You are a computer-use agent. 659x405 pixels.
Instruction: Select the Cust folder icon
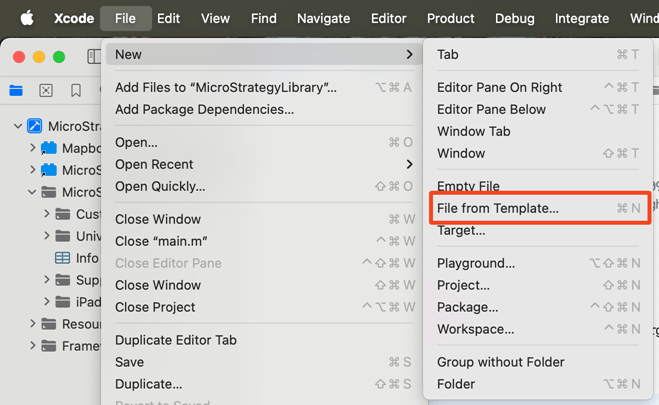click(x=63, y=214)
